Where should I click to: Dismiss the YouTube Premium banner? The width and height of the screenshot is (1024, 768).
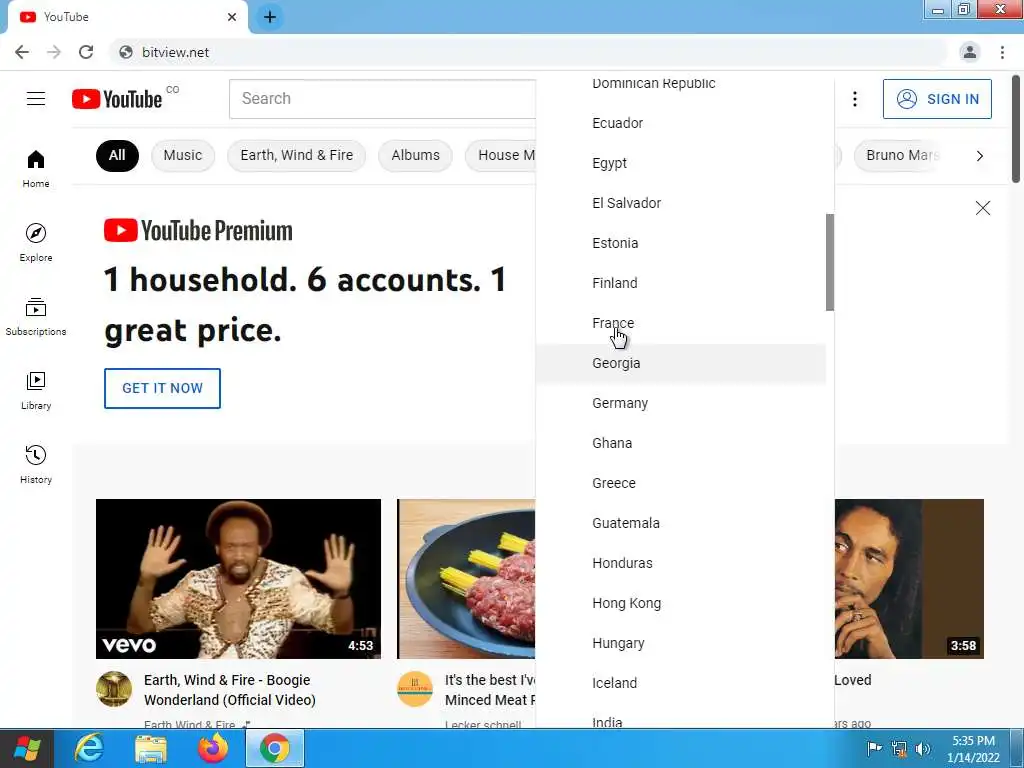coord(982,208)
